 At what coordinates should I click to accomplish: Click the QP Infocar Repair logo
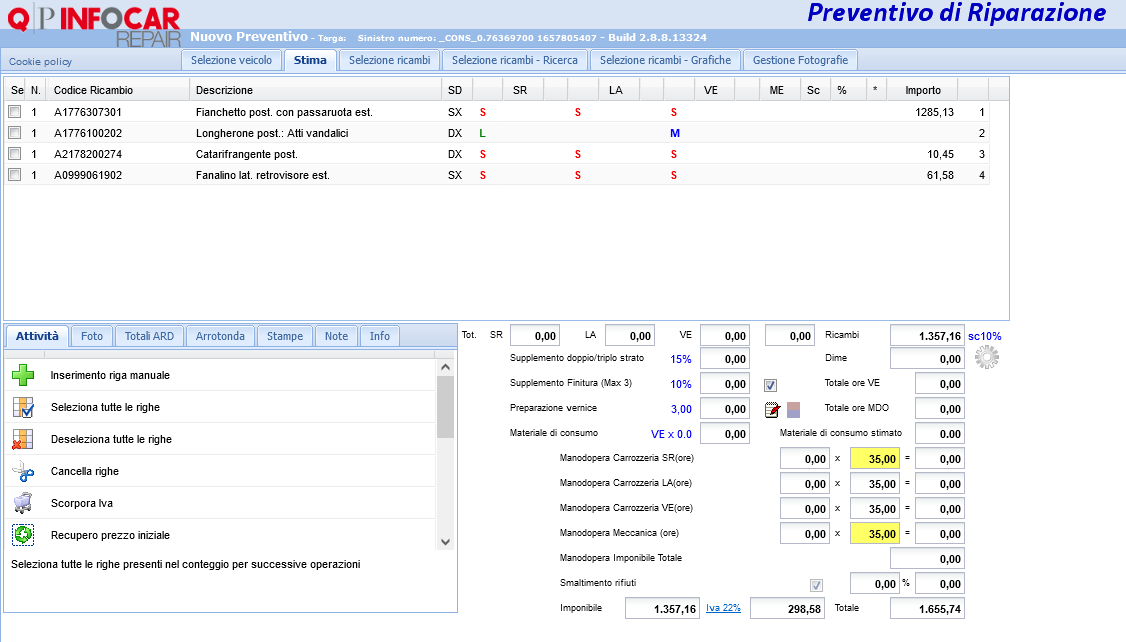coord(94,25)
